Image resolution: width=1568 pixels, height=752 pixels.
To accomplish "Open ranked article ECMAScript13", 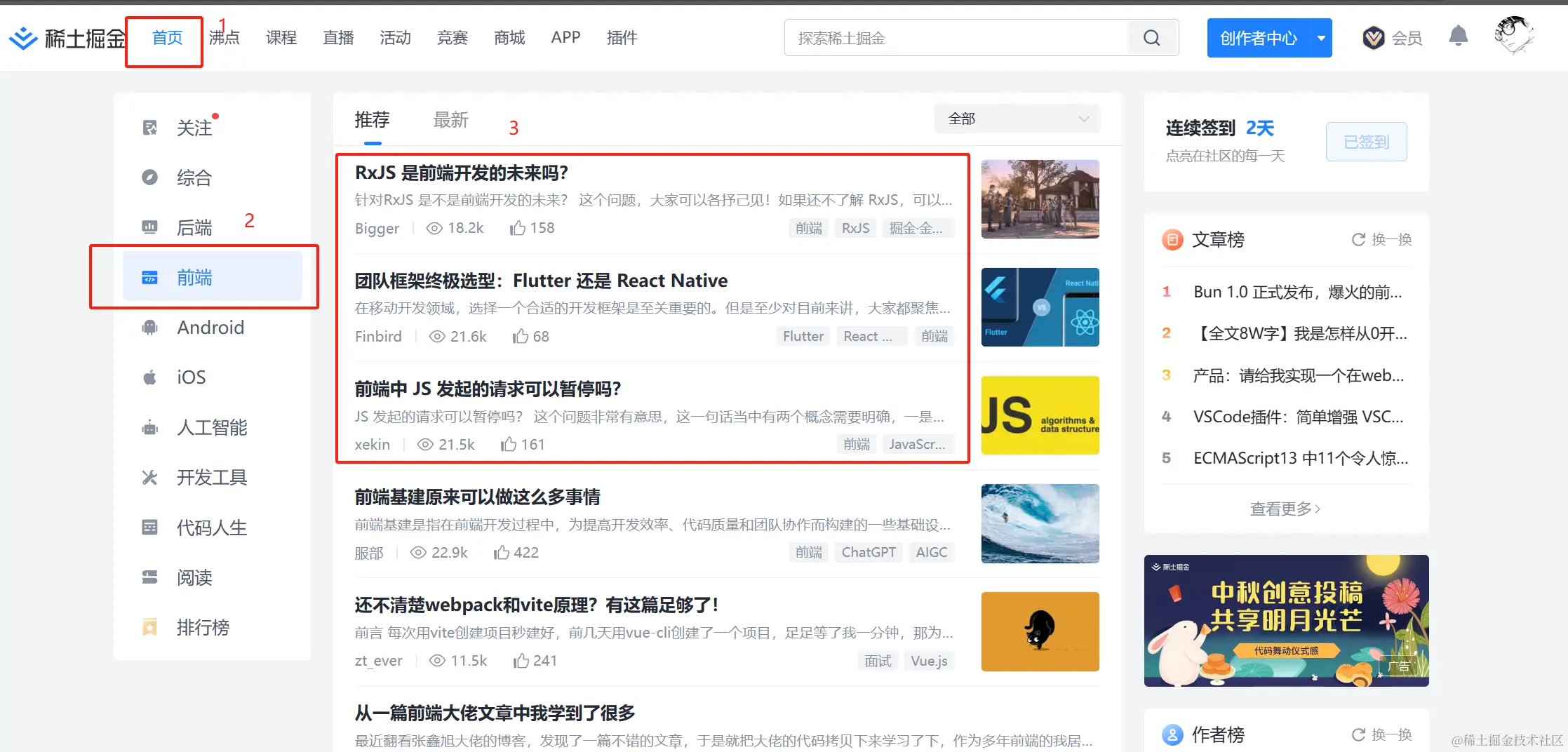I will coord(1301,458).
